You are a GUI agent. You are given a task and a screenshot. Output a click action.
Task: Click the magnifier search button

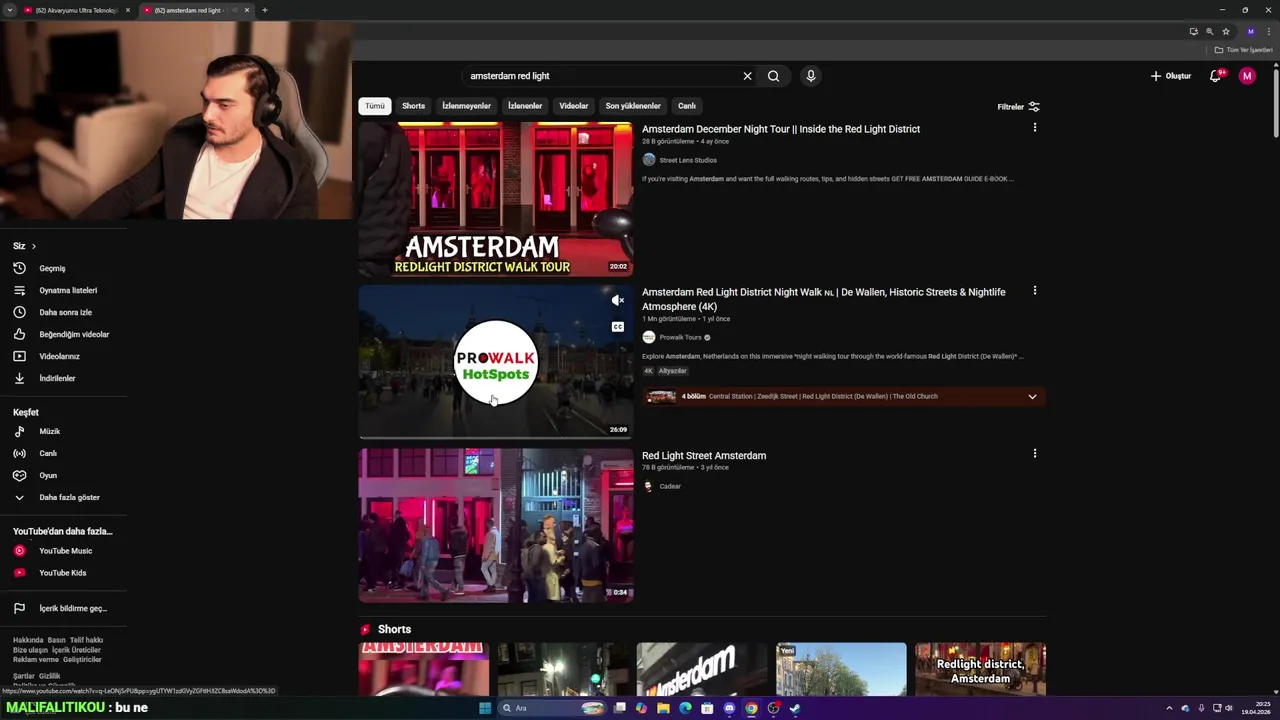click(x=773, y=76)
